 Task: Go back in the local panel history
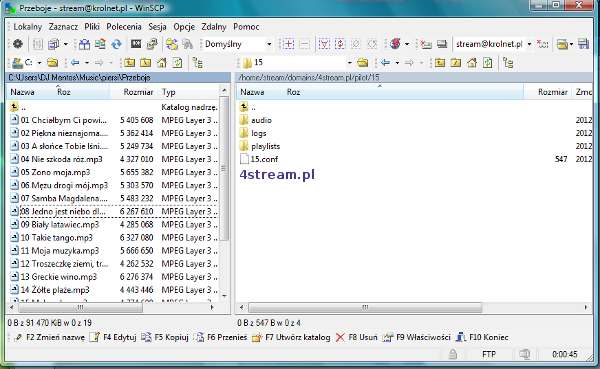(x=75, y=62)
